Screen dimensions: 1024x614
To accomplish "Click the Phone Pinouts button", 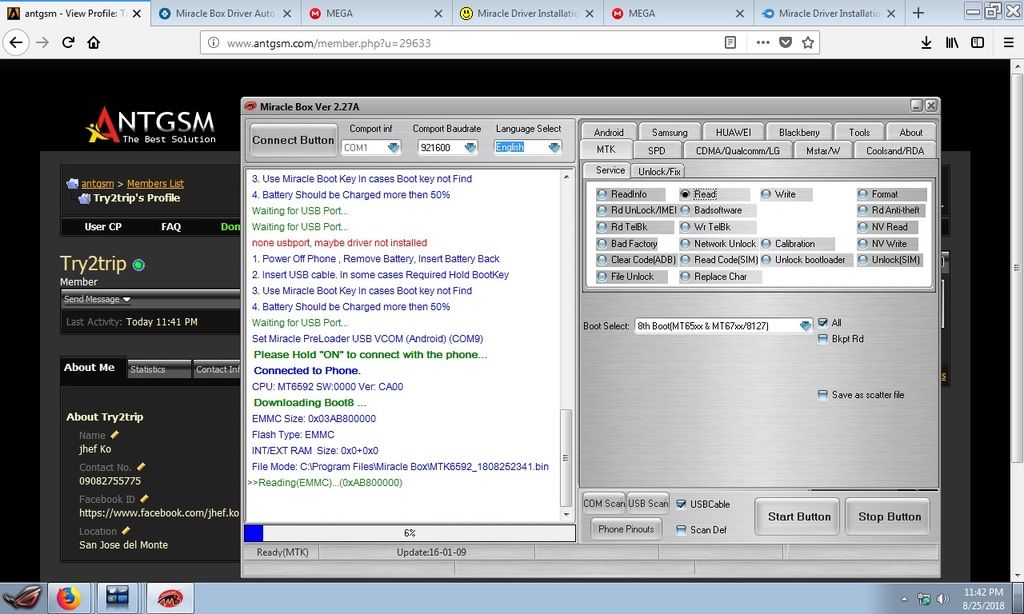I will pyautogui.click(x=626, y=529).
